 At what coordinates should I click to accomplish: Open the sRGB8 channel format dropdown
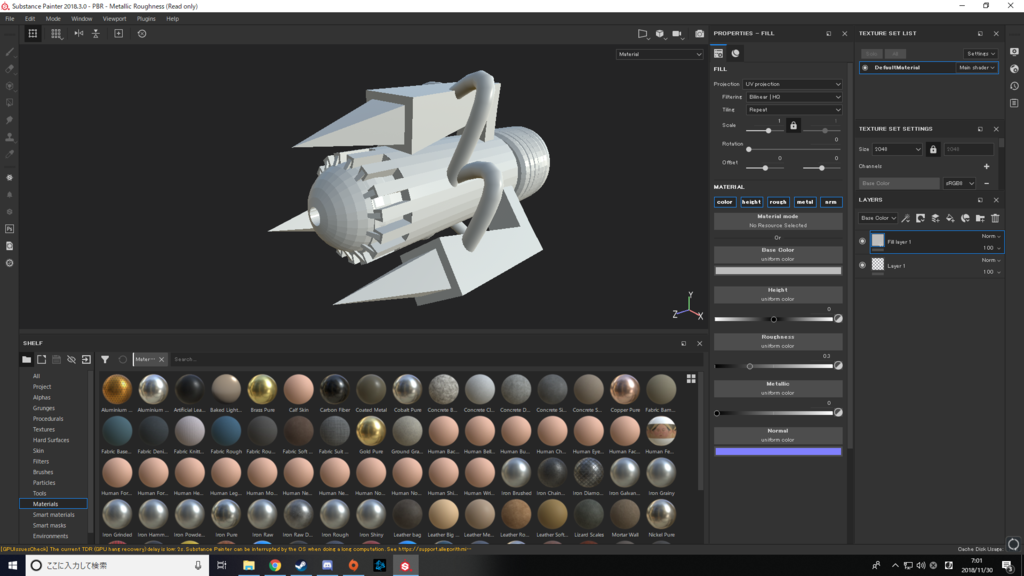tap(959, 184)
